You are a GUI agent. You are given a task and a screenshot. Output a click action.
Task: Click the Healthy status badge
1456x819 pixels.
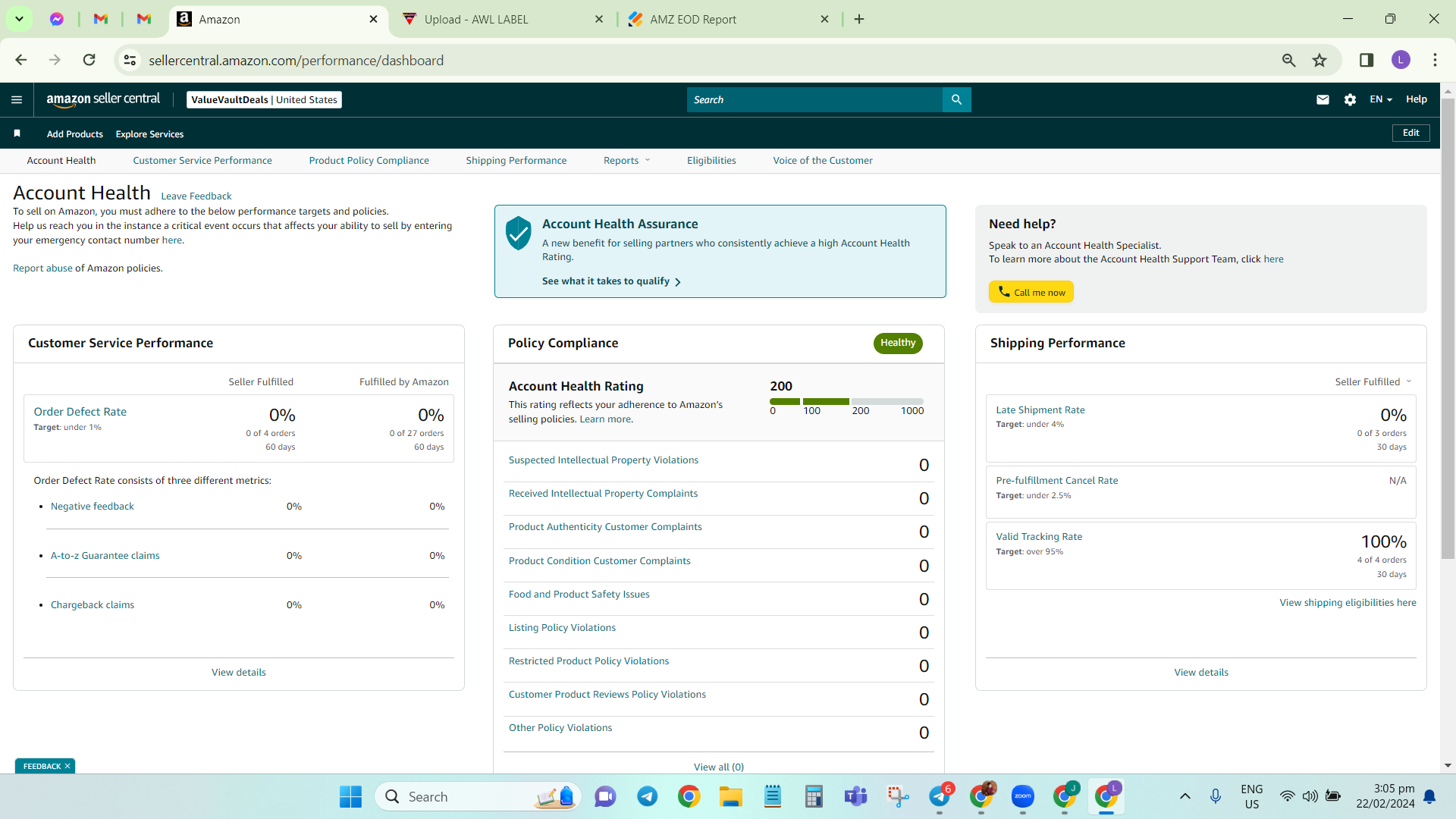click(898, 344)
